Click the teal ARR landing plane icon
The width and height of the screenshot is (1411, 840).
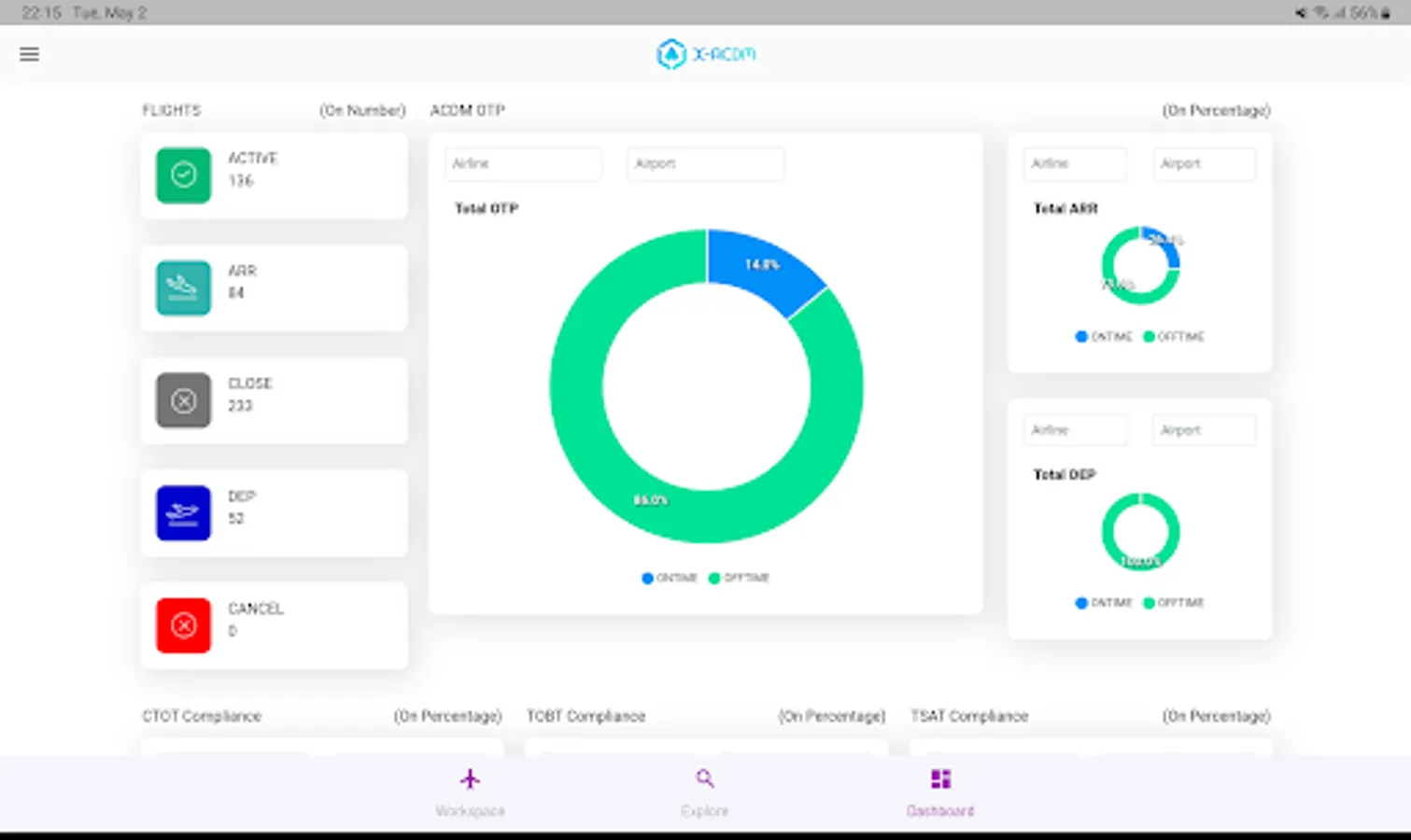click(183, 287)
